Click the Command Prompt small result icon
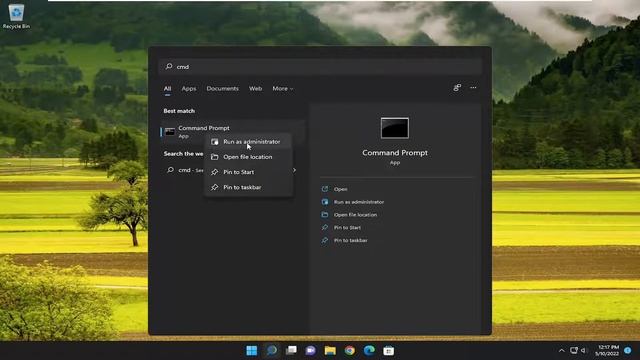The image size is (640, 360). [170, 132]
